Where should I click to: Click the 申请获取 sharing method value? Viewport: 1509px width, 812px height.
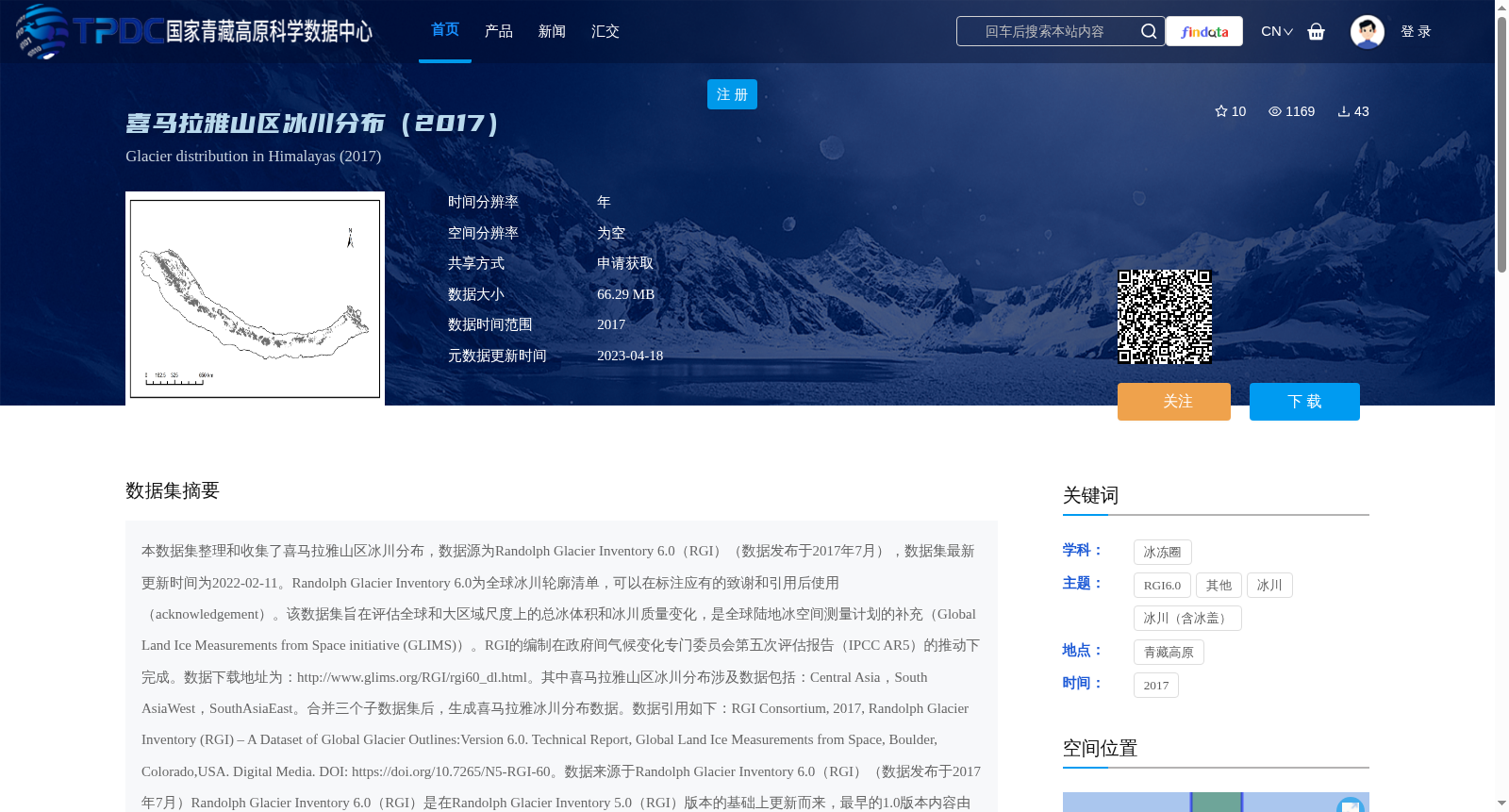coord(625,263)
